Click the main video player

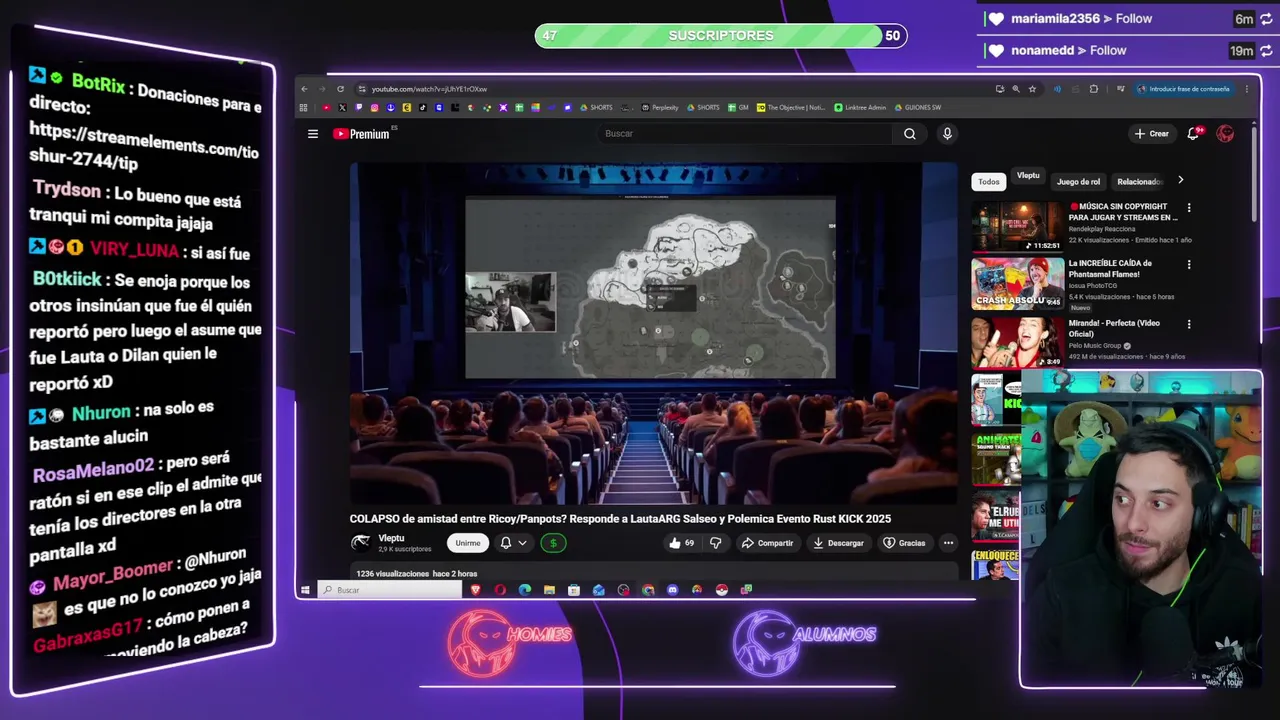[x=653, y=334]
